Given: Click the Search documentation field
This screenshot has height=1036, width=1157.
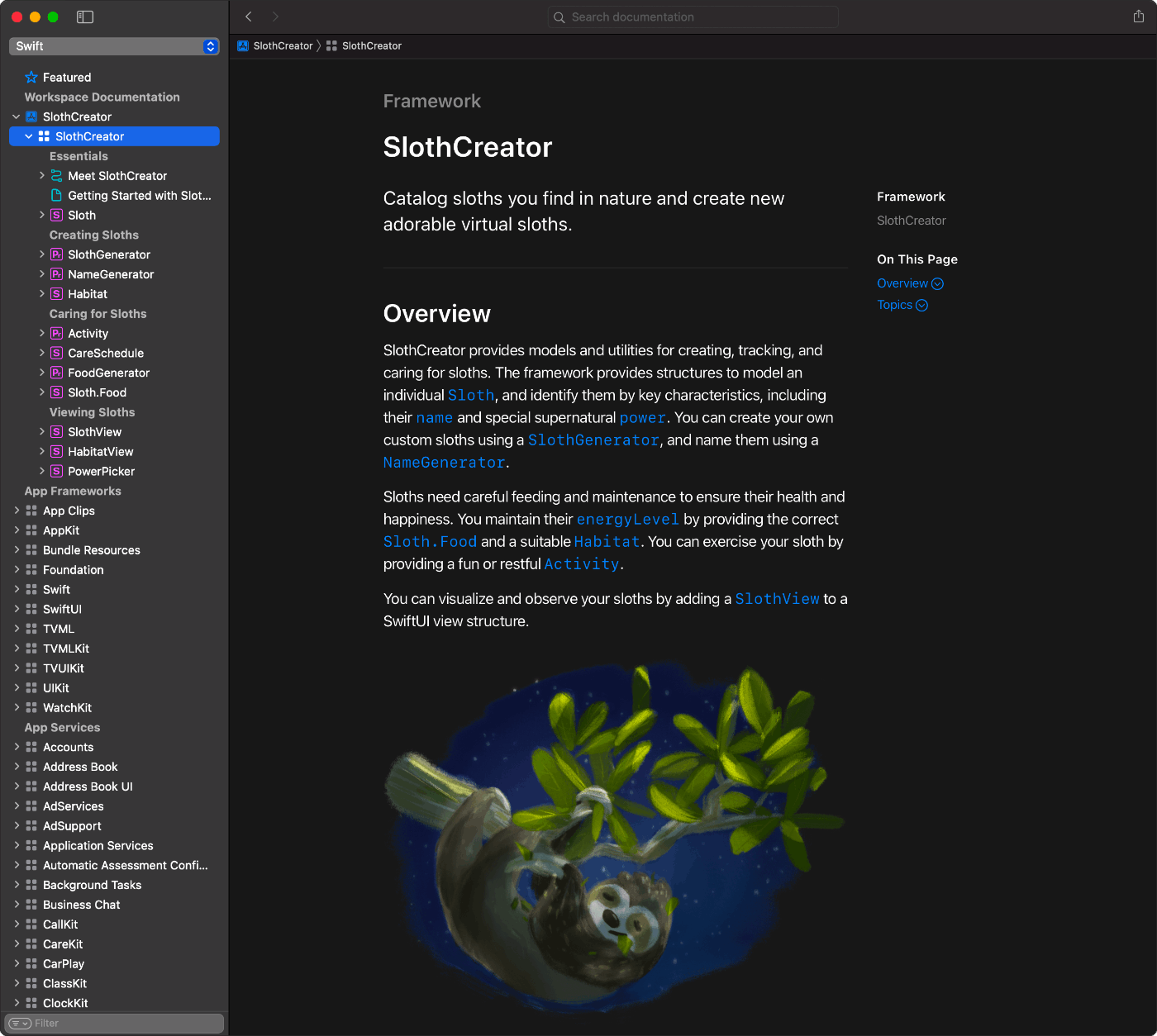Looking at the screenshot, I should point(693,17).
